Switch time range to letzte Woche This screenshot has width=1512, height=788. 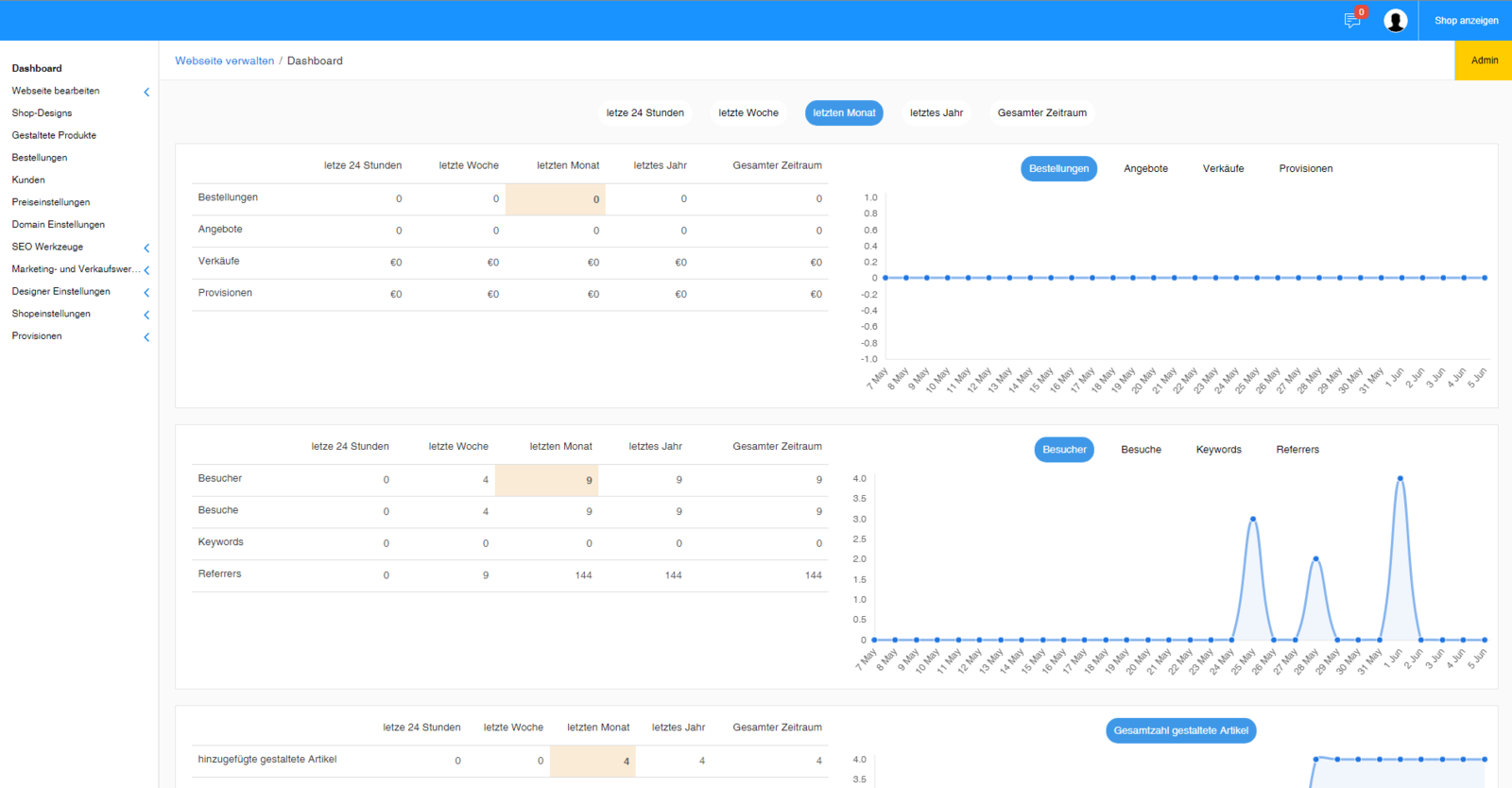tap(747, 112)
